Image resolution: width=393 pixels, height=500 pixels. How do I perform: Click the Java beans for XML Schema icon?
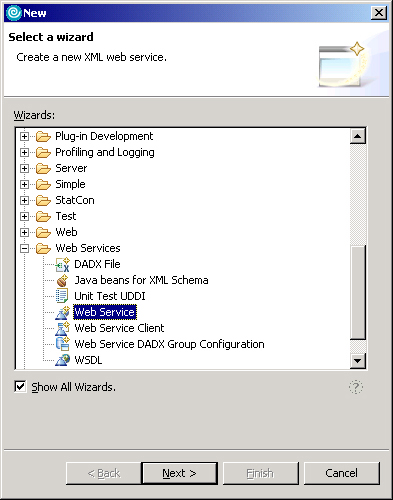coord(62,280)
